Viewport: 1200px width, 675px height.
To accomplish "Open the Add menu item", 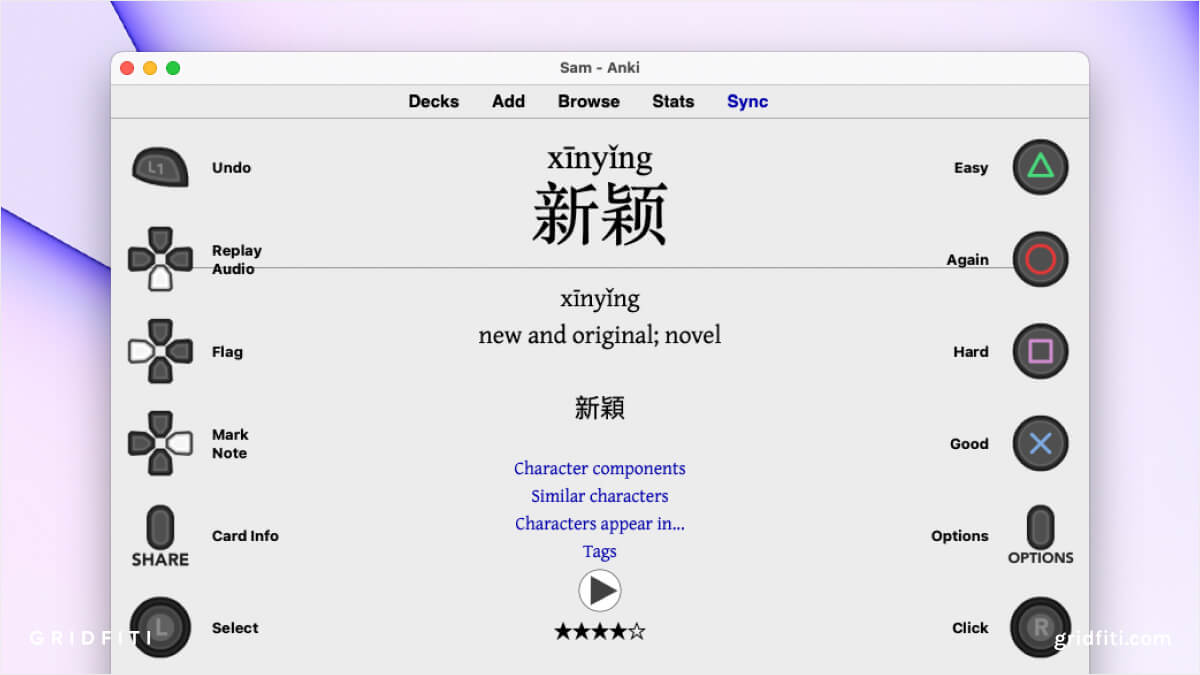I will [x=508, y=101].
